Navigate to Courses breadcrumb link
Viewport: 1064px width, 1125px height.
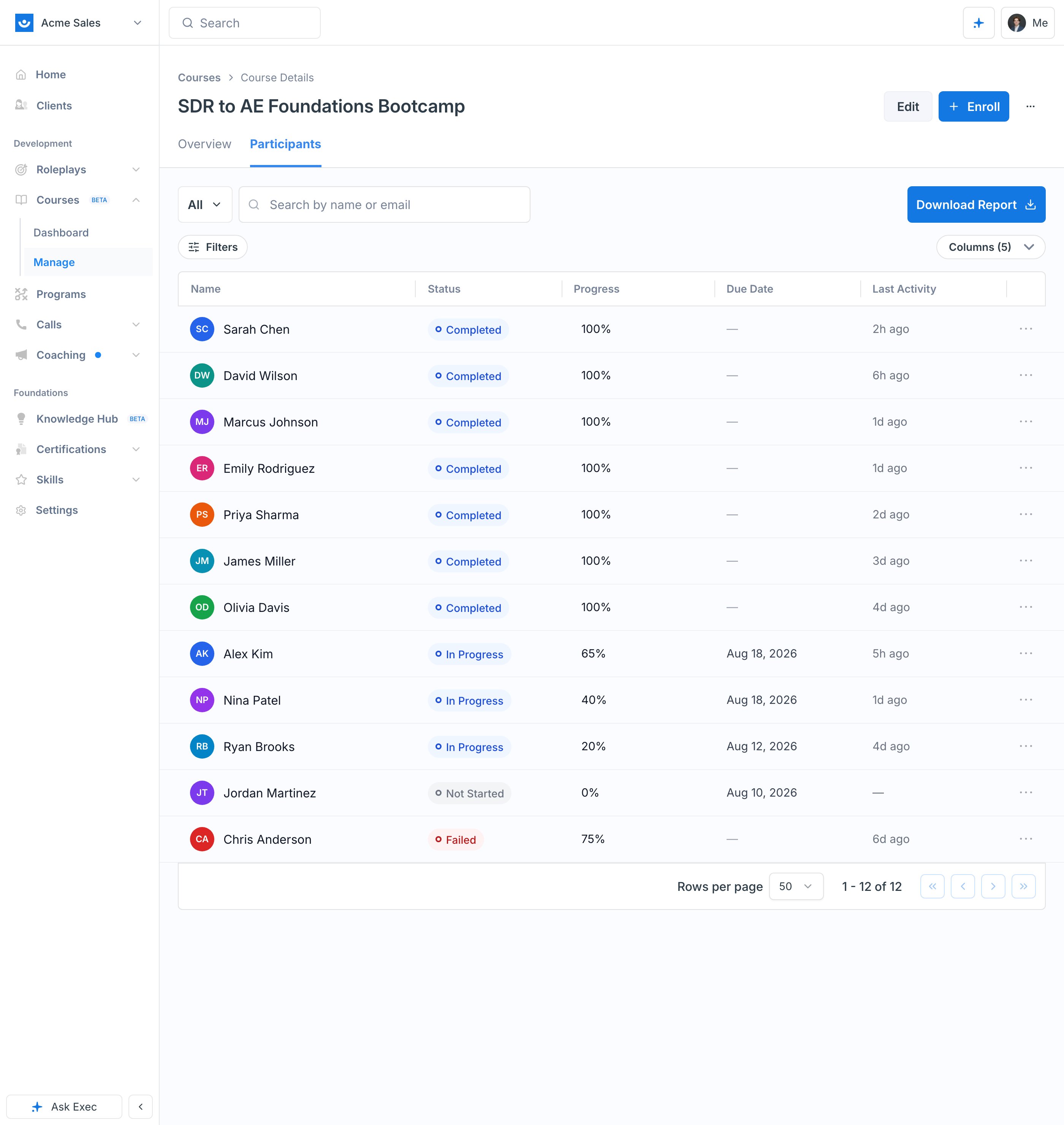(x=199, y=78)
